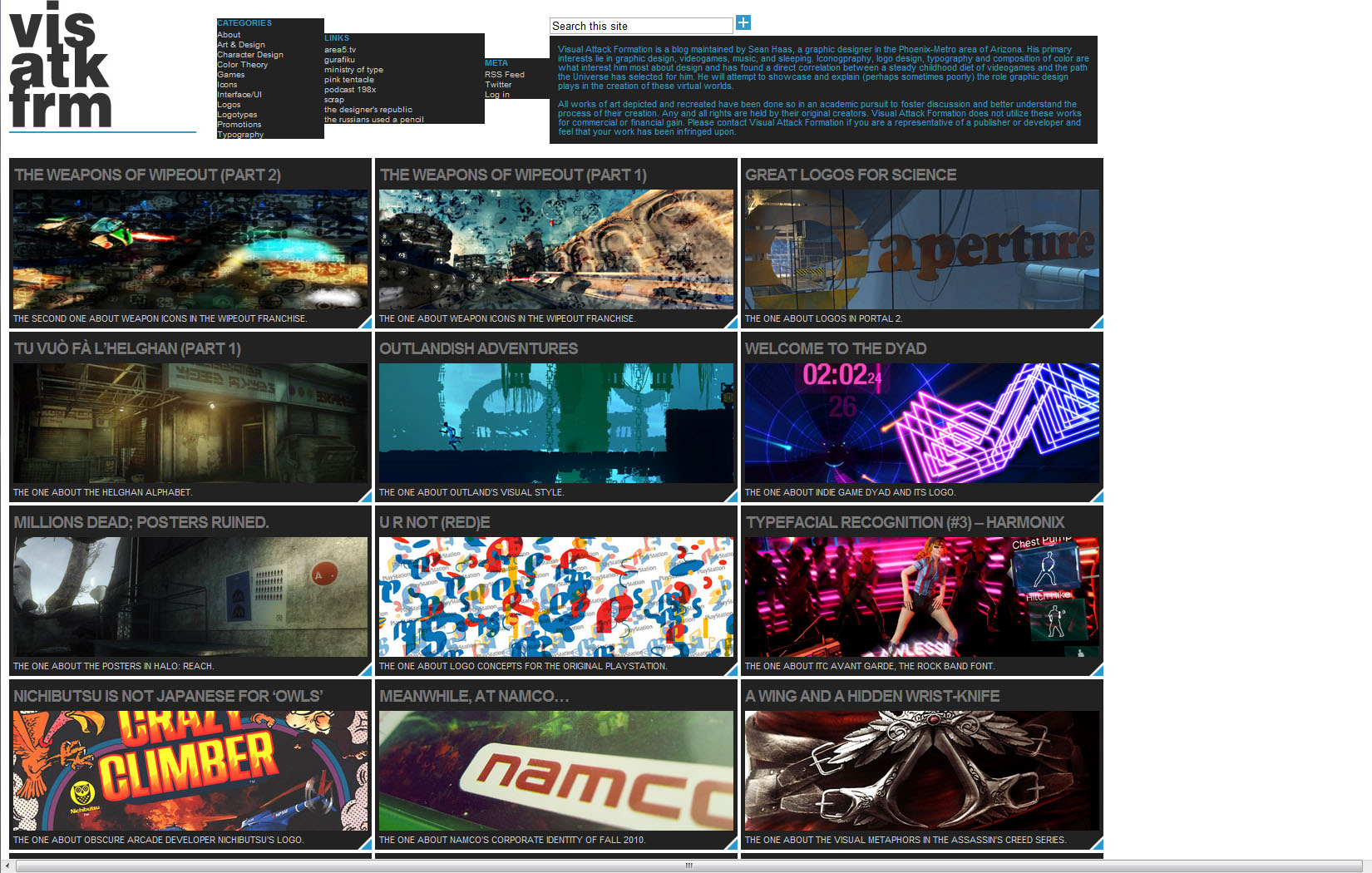Viewport: 1372px width, 873px height.
Task: Click the blue plus button beside search
Action: point(743,23)
